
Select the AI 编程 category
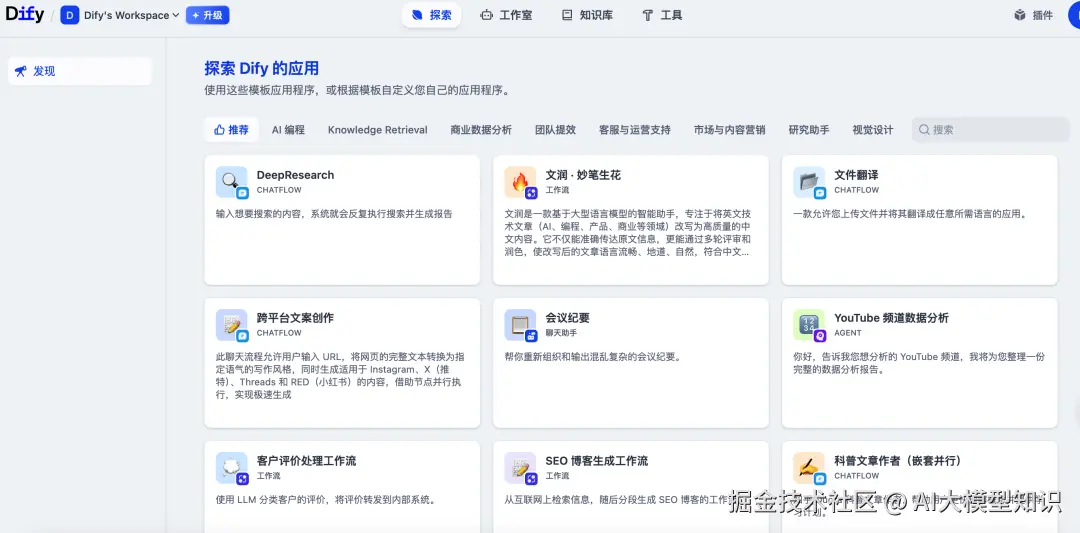(x=288, y=129)
